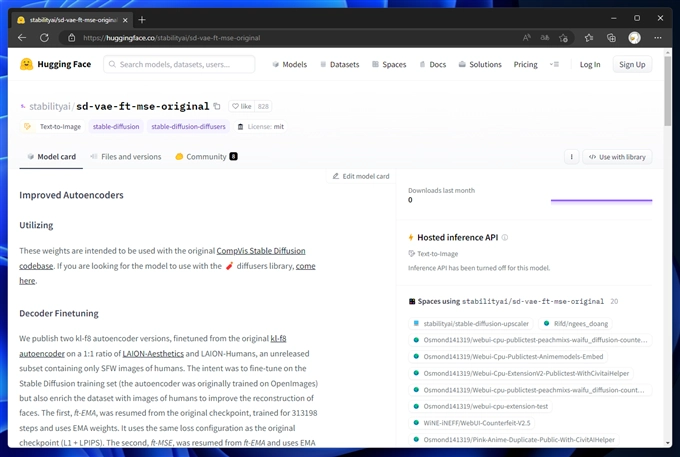Screen dimensions: 680x457
Task: Open the Docs nav item
Action: click(433, 64)
